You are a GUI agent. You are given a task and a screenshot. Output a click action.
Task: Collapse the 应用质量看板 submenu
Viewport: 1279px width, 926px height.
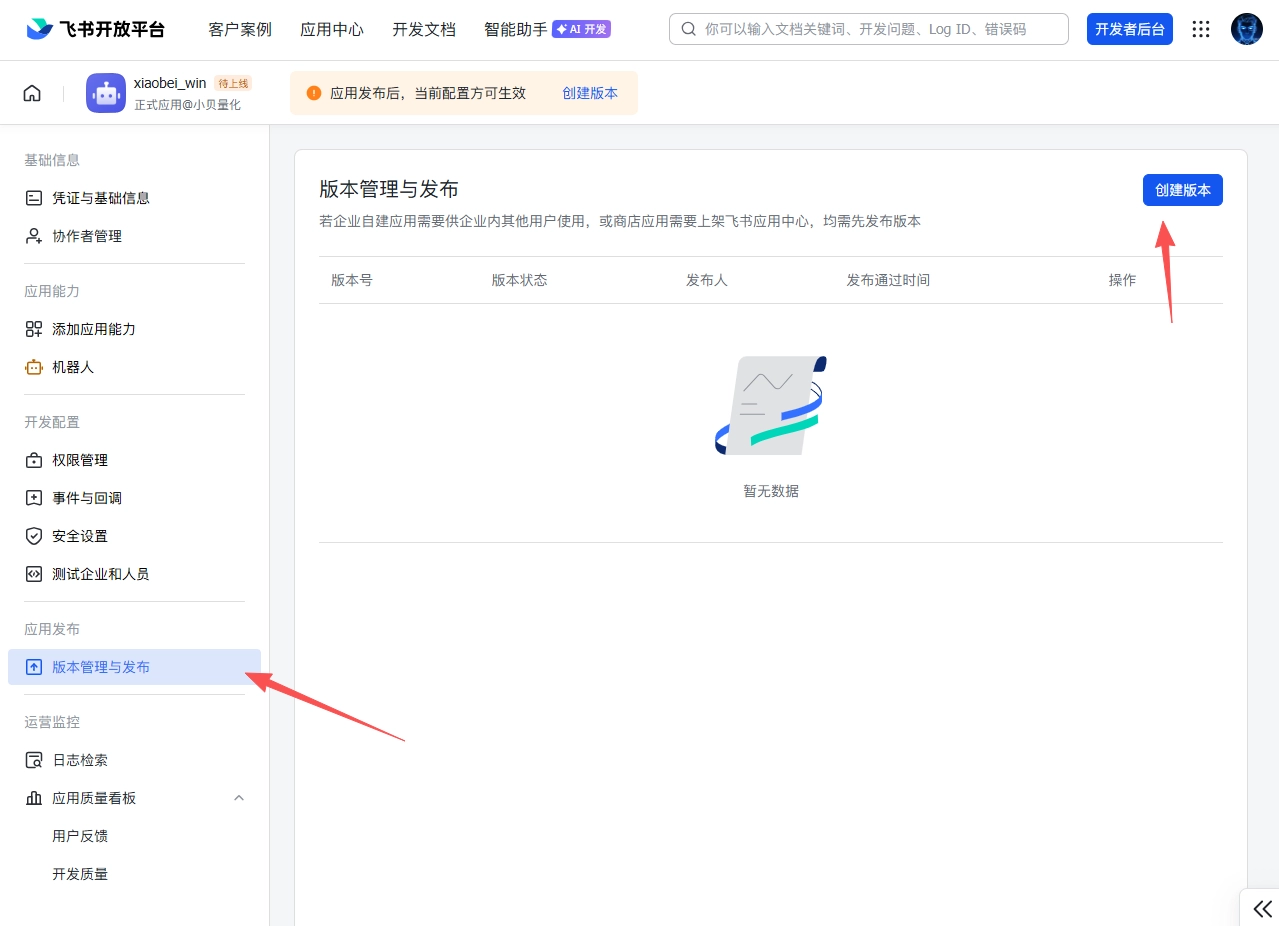[238, 798]
